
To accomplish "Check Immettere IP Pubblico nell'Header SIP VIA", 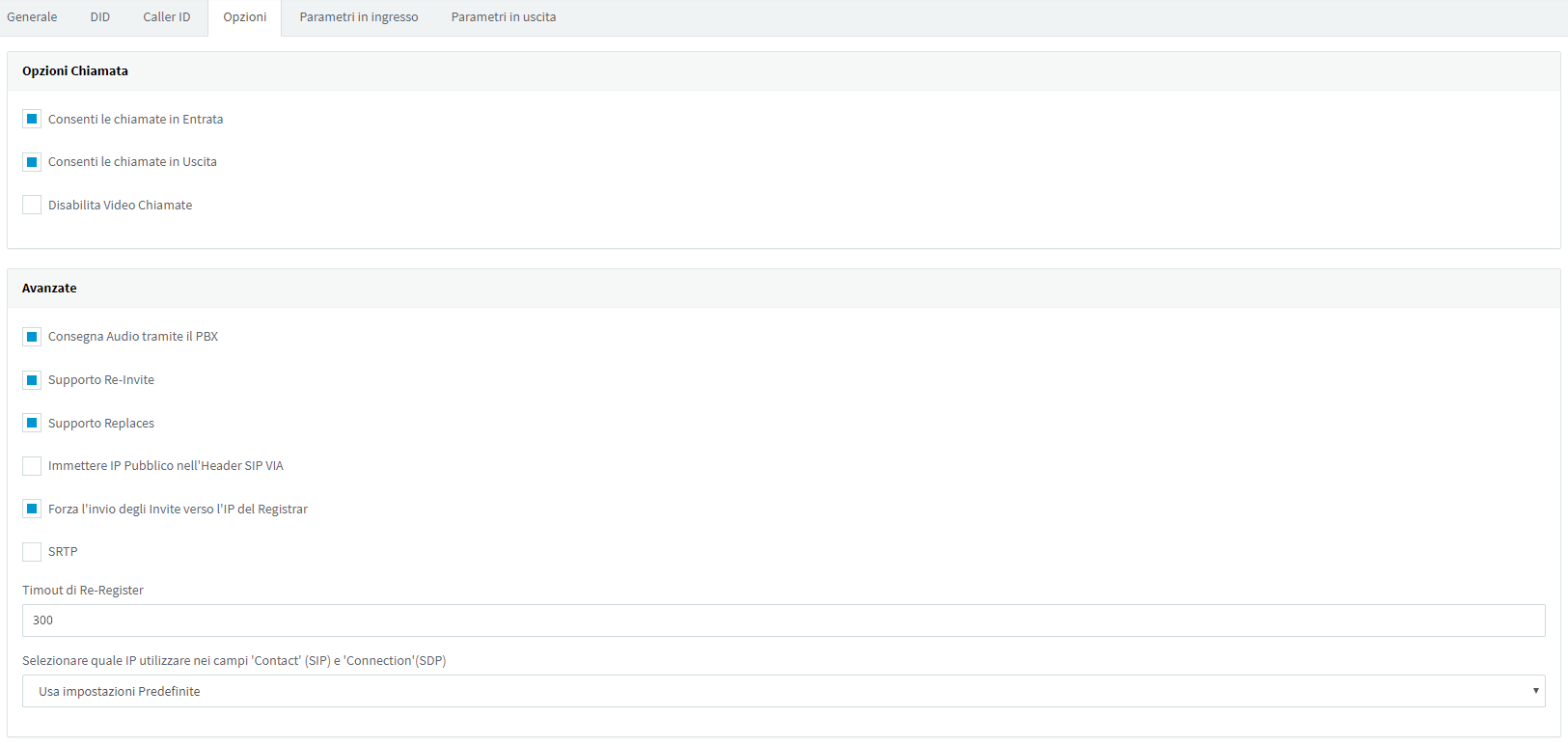I will point(32,466).
